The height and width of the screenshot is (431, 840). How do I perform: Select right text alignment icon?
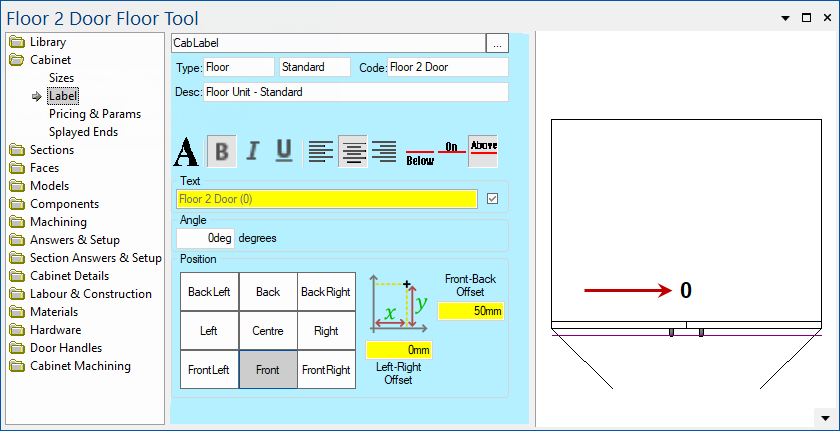click(384, 152)
